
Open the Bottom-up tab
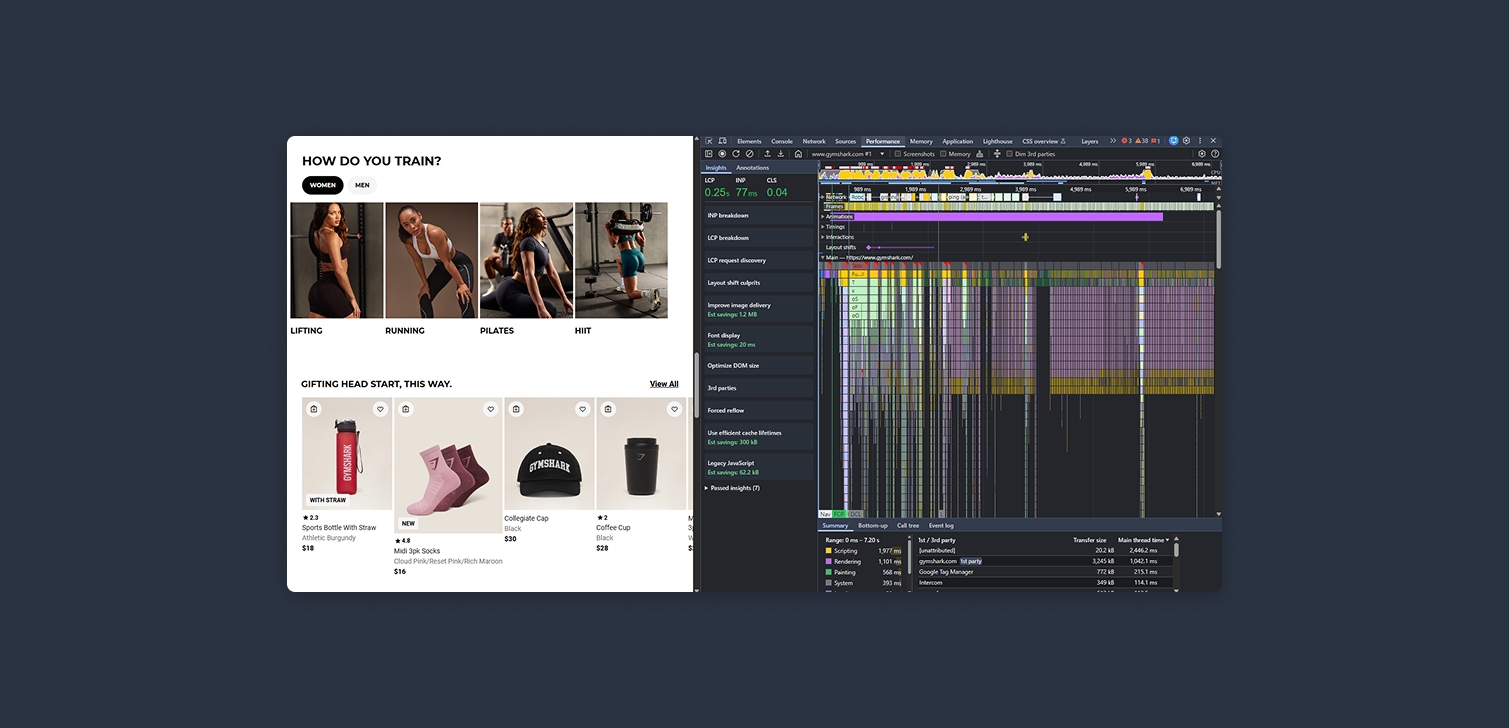(872, 525)
